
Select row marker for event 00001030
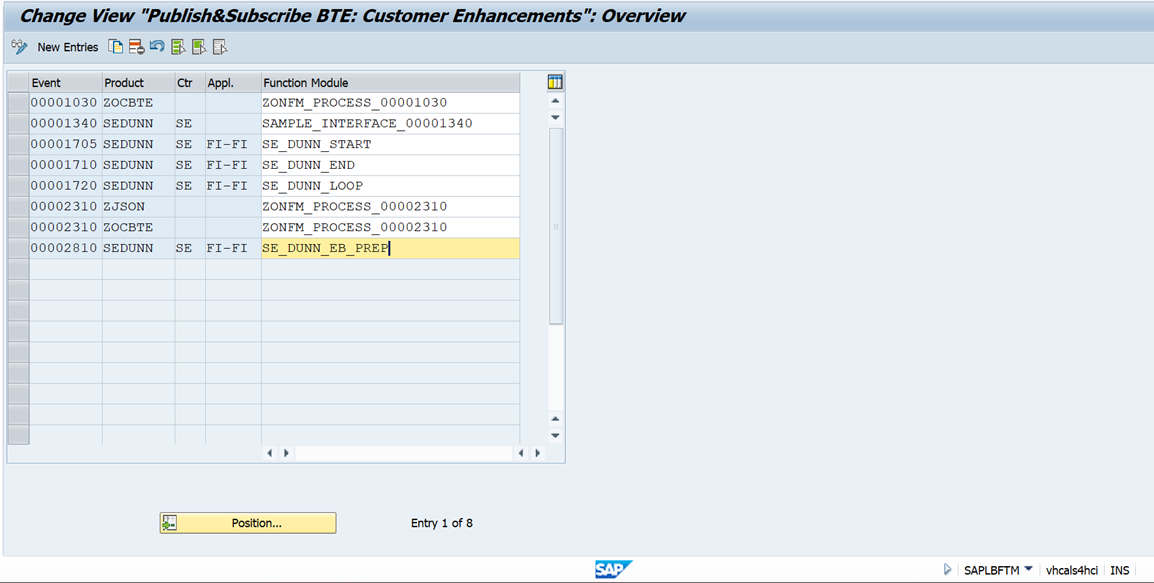coord(18,103)
